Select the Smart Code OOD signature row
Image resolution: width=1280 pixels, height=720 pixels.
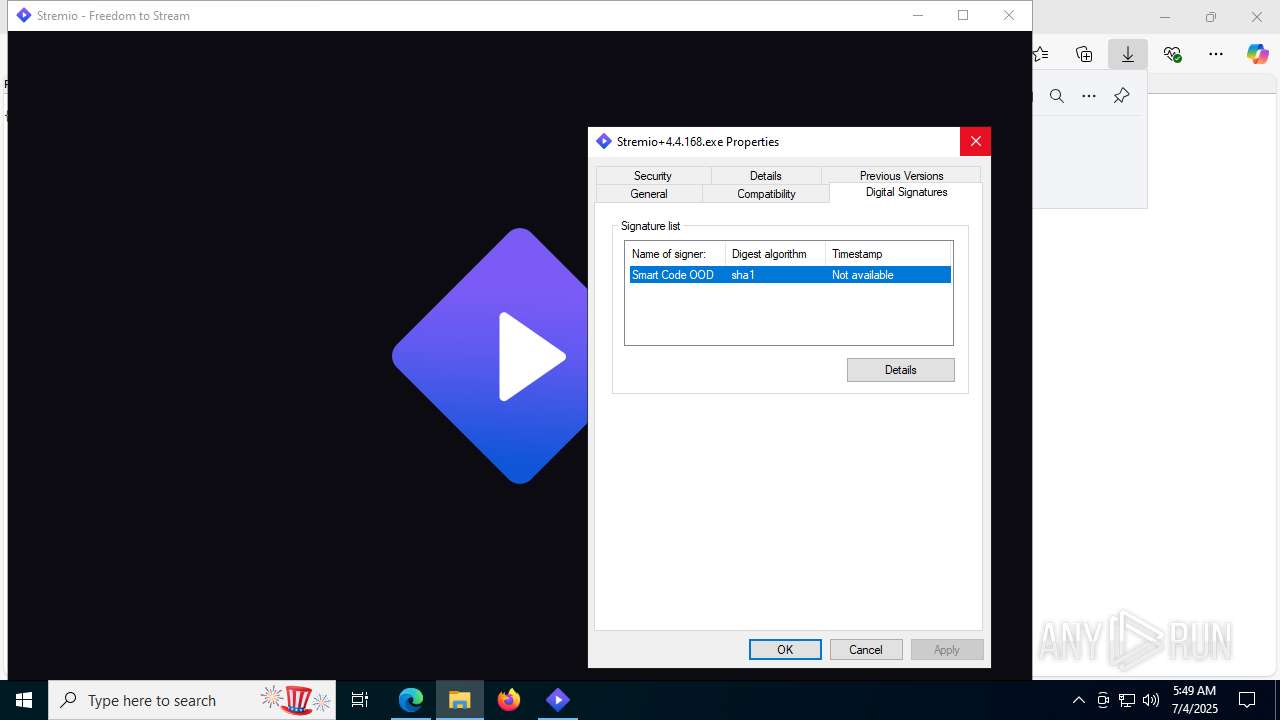(x=790, y=275)
